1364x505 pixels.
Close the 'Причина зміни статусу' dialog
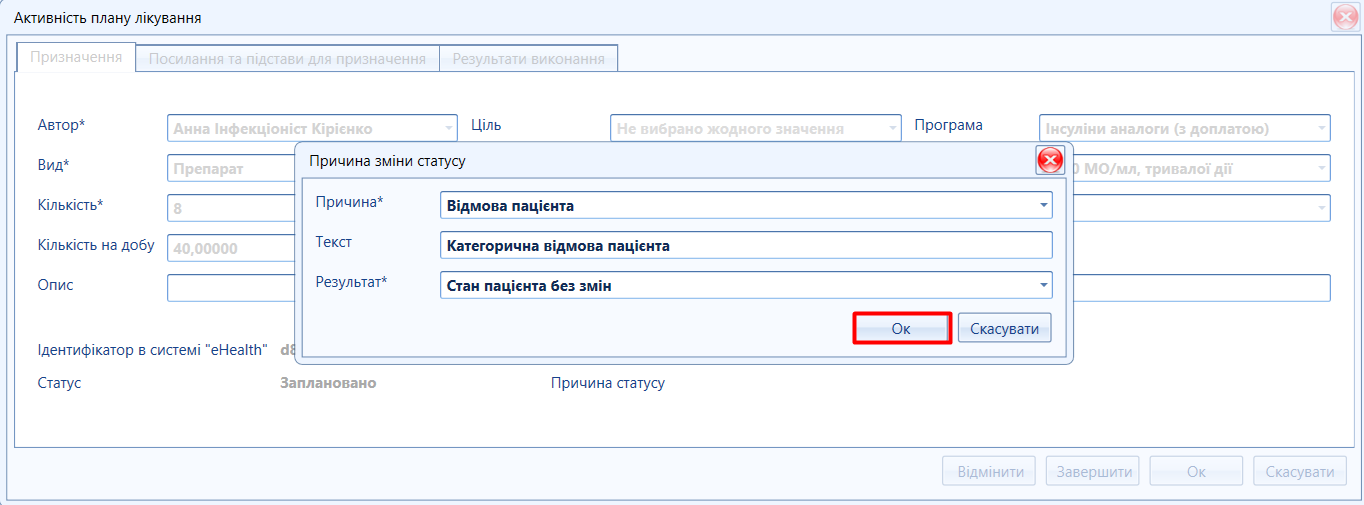1050,160
